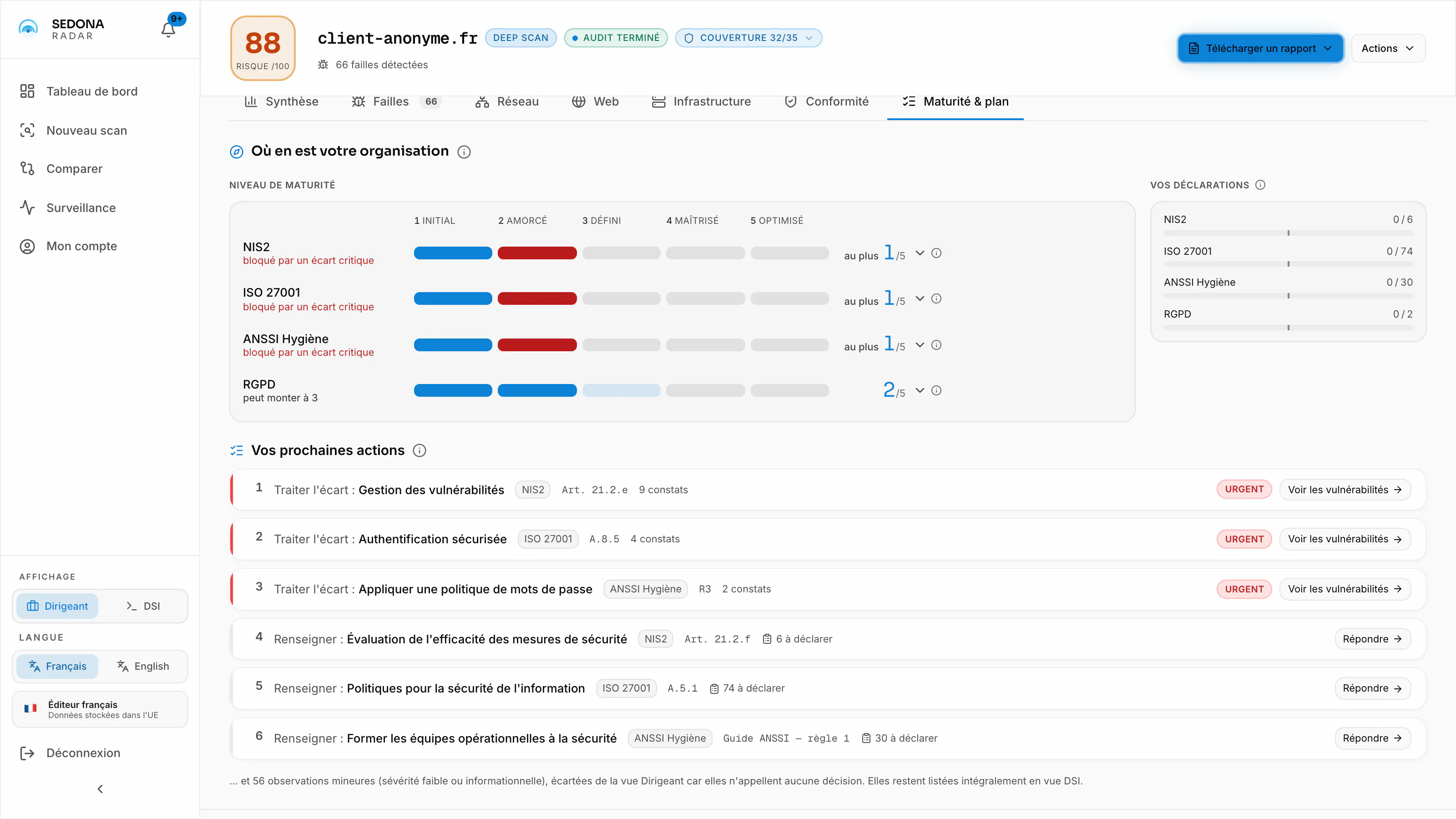Switch to the Infrastructure tab
The width and height of the screenshot is (1456, 819).
pos(702,102)
